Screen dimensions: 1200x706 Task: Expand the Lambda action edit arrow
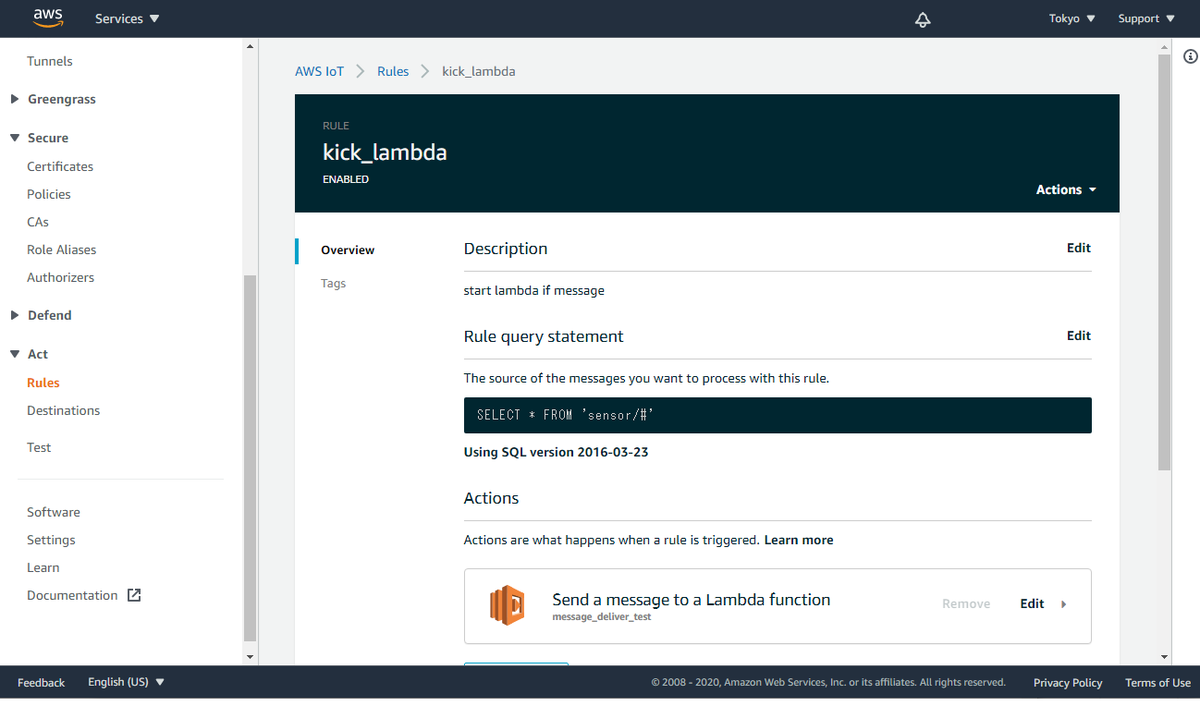coord(1063,604)
